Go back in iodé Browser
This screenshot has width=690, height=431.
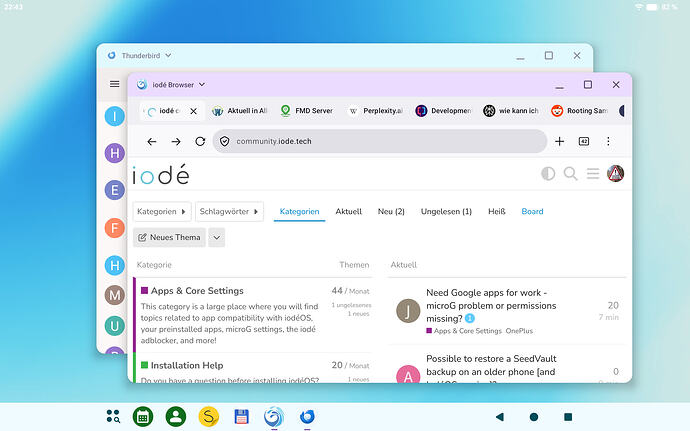click(x=152, y=141)
